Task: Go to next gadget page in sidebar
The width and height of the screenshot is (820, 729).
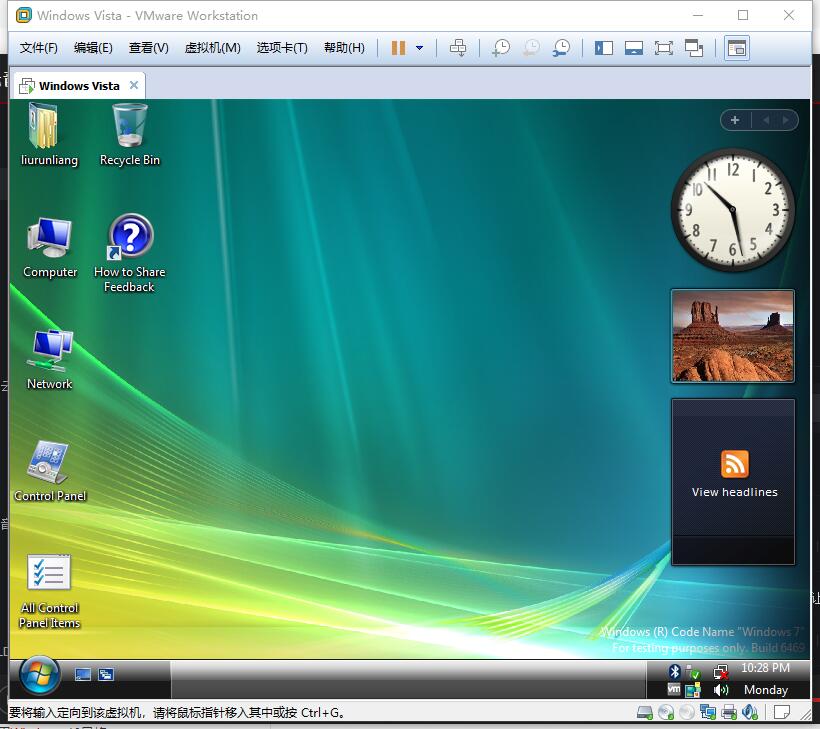Action: point(785,120)
